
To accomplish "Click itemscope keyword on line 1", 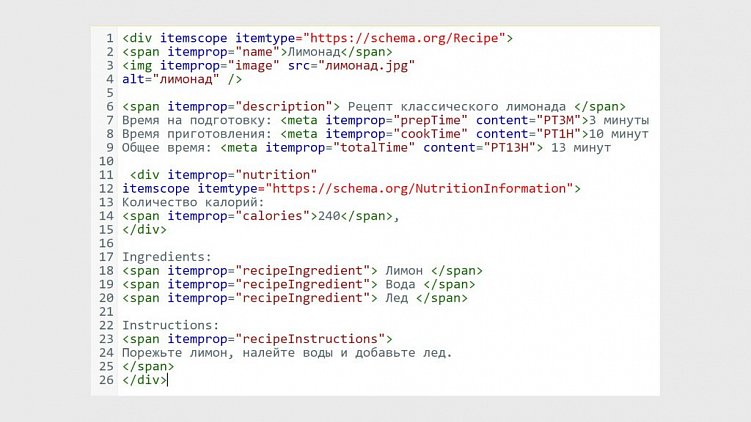I will pos(193,38).
